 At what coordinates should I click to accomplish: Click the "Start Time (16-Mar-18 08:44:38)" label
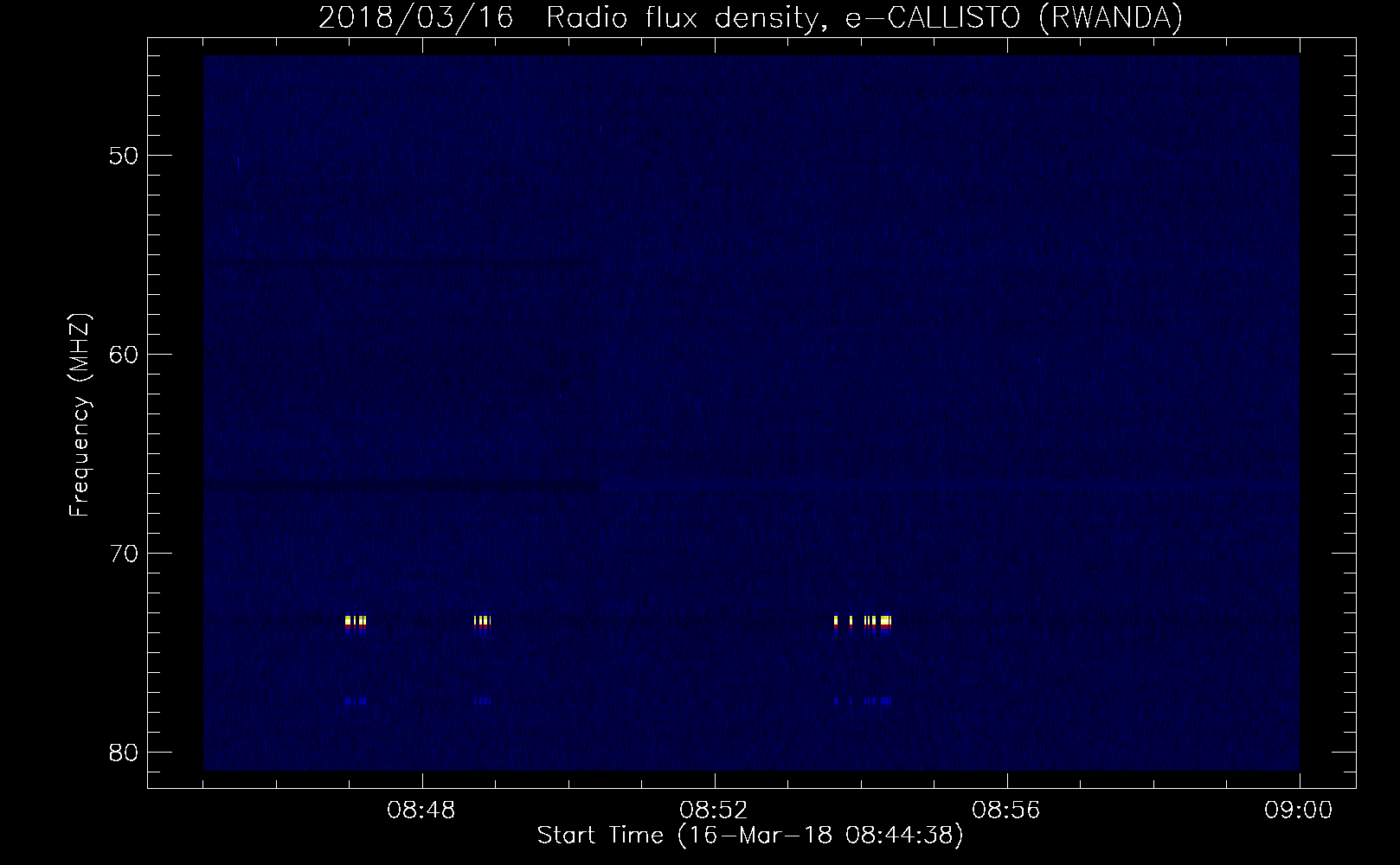pyautogui.click(x=750, y=836)
